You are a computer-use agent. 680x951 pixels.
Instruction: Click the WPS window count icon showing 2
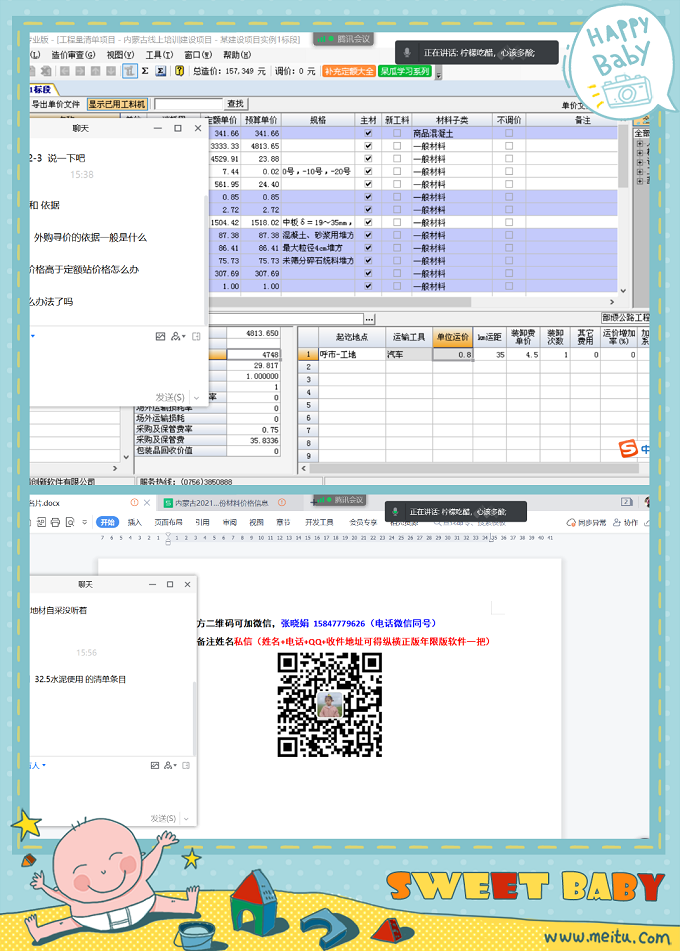coord(627,502)
